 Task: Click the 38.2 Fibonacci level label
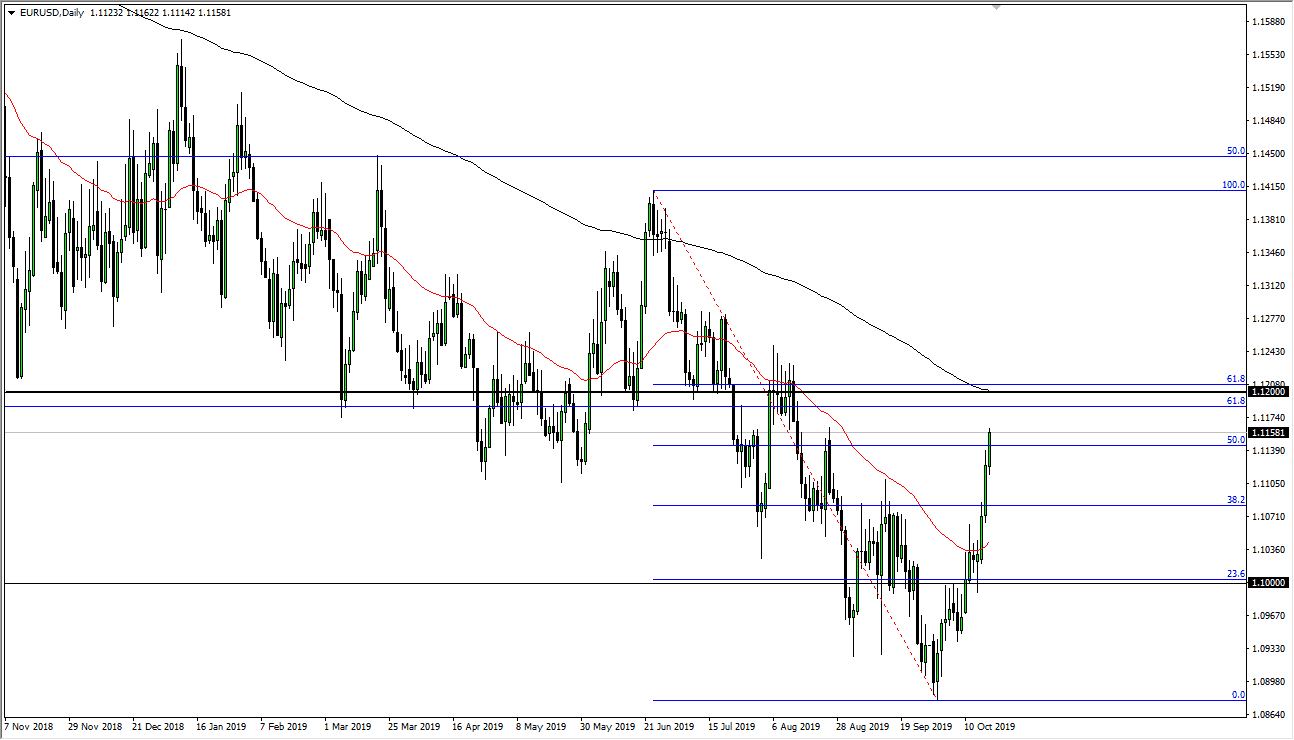point(1237,501)
